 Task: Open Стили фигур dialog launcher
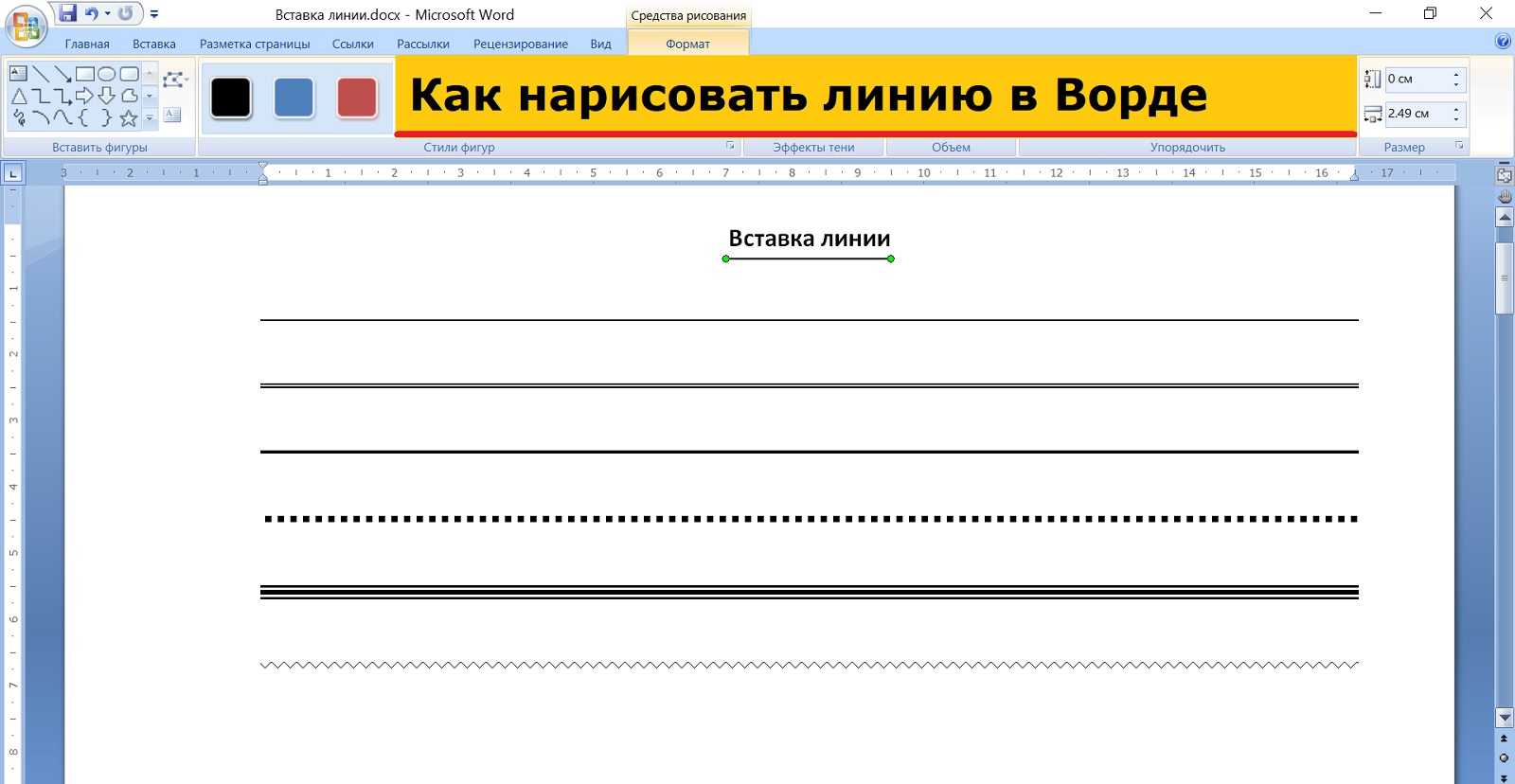[x=730, y=146]
